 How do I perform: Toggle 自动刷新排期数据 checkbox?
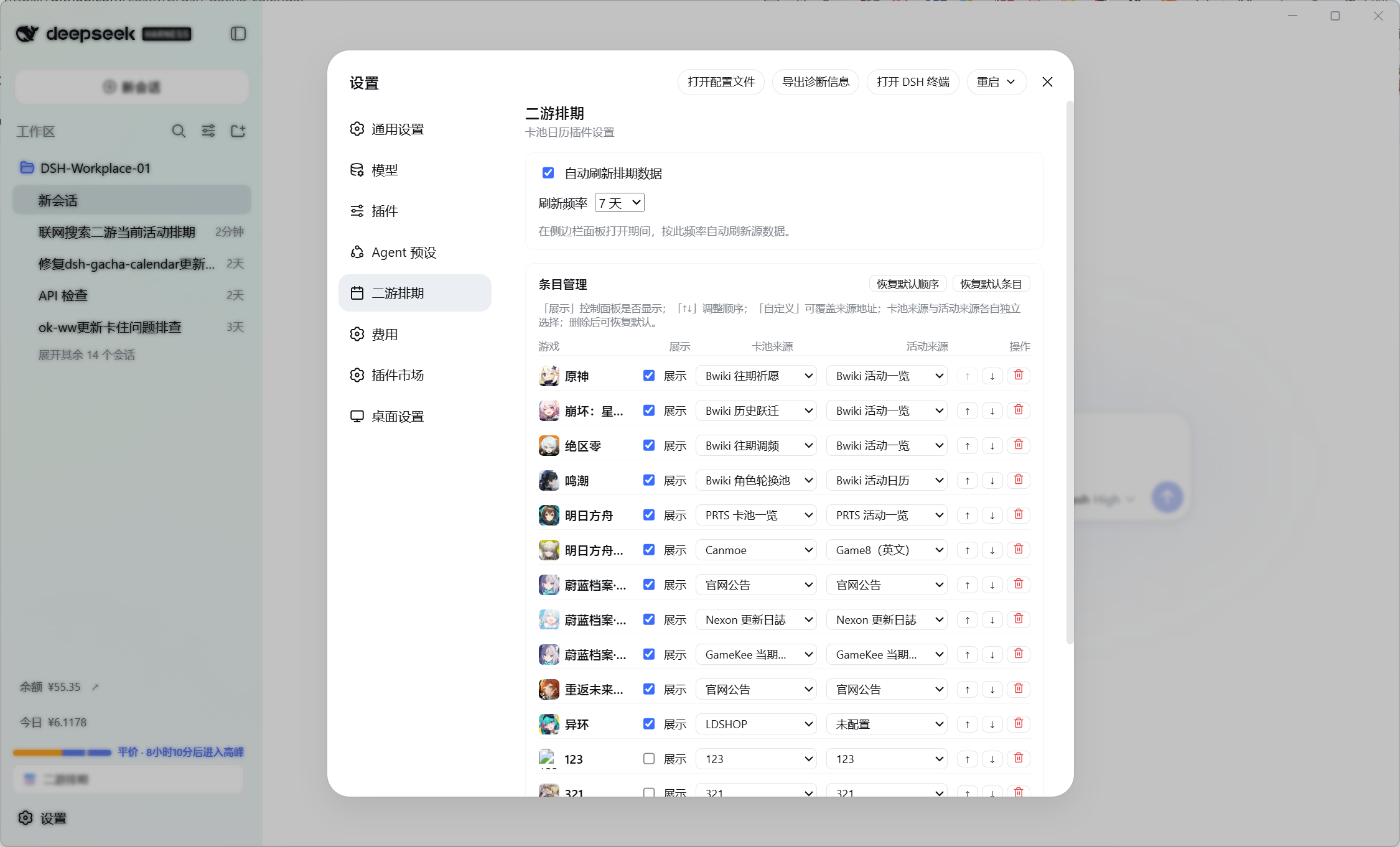[548, 173]
